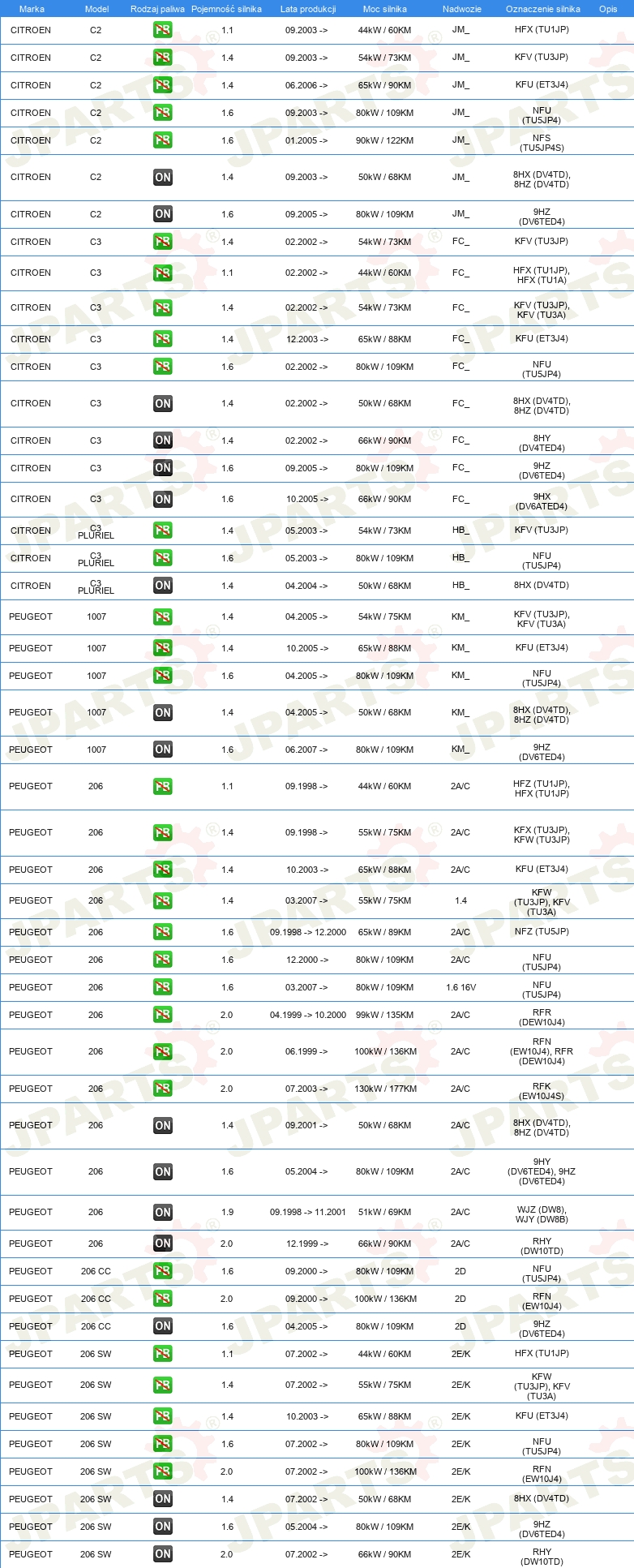Select the 01.2005 -> production date cell
634x1568 pixels.
[x=306, y=140]
